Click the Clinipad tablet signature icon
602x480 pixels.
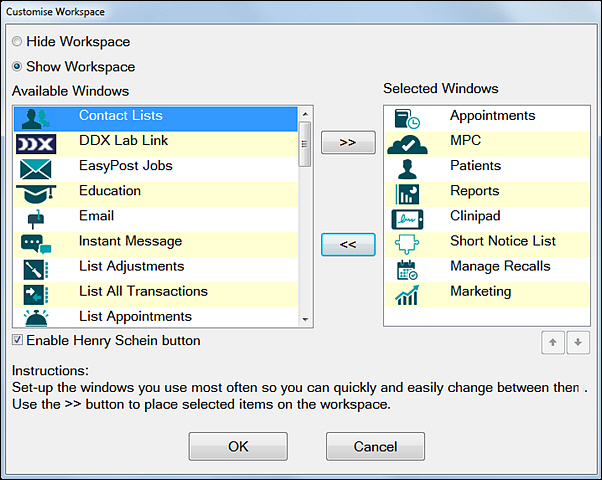click(x=407, y=219)
